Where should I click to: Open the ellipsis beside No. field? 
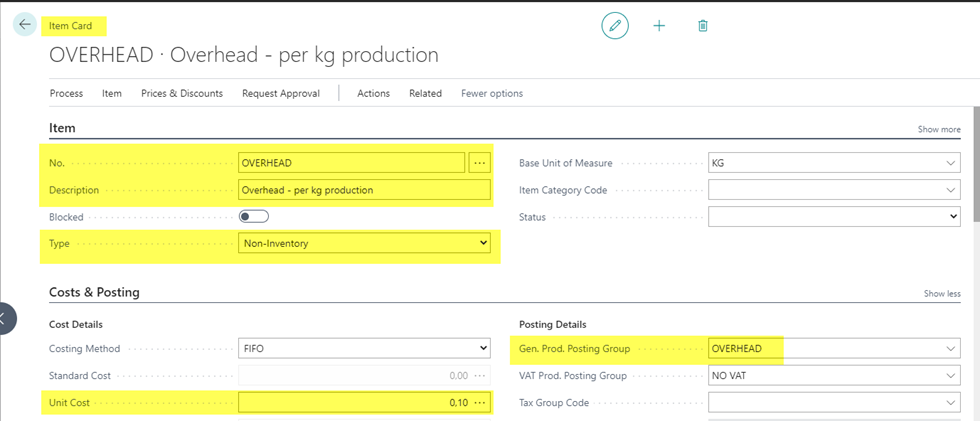[x=480, y=162]
